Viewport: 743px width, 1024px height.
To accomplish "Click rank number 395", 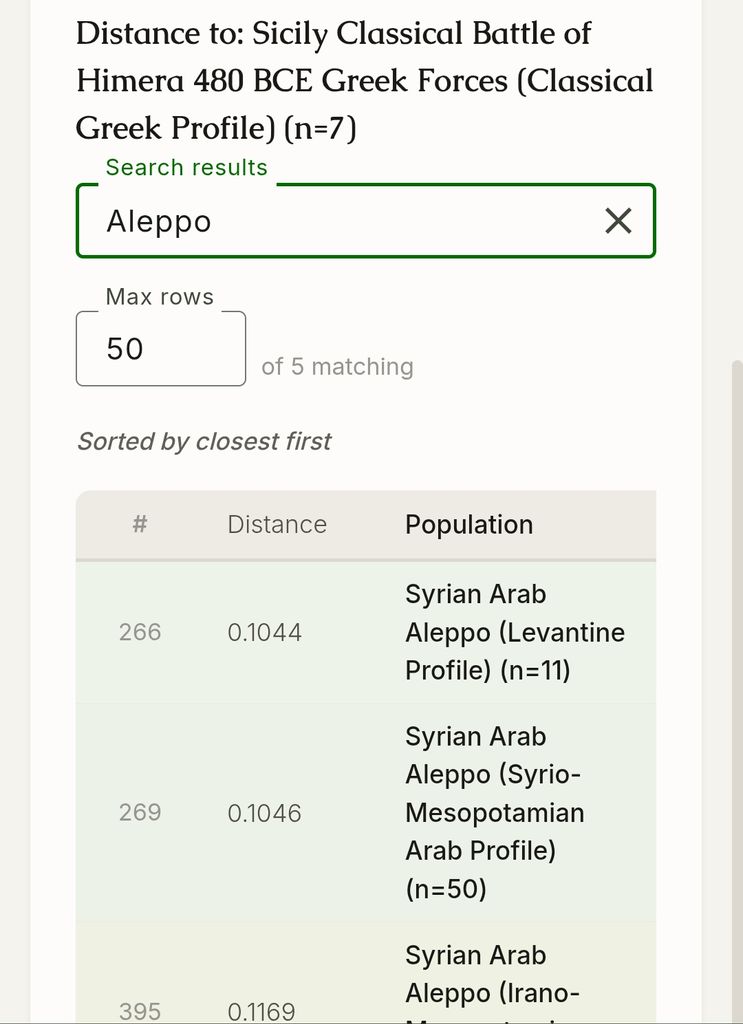I will (x=140, y=1012).
